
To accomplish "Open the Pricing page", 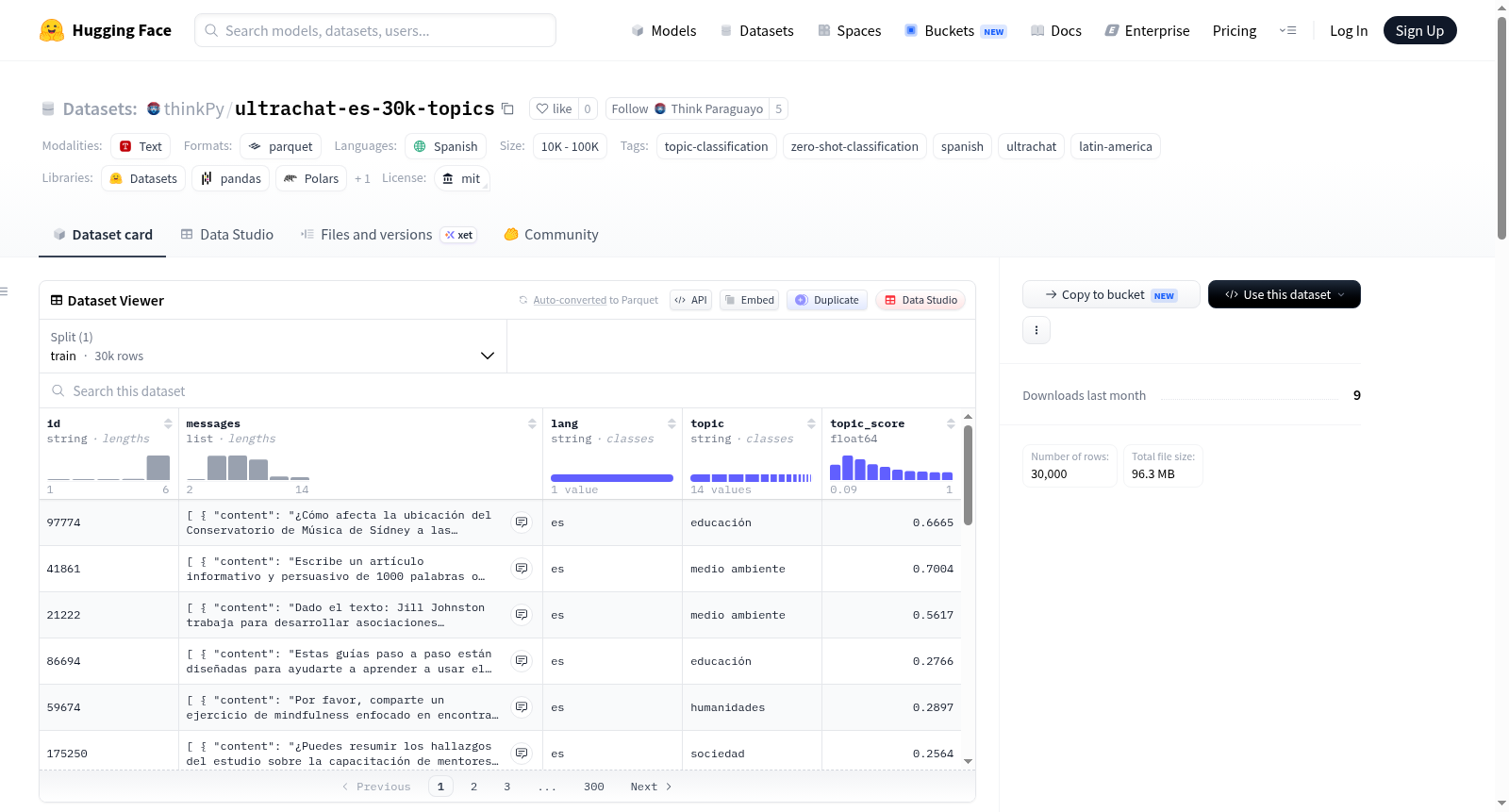I will [1235, 30].
